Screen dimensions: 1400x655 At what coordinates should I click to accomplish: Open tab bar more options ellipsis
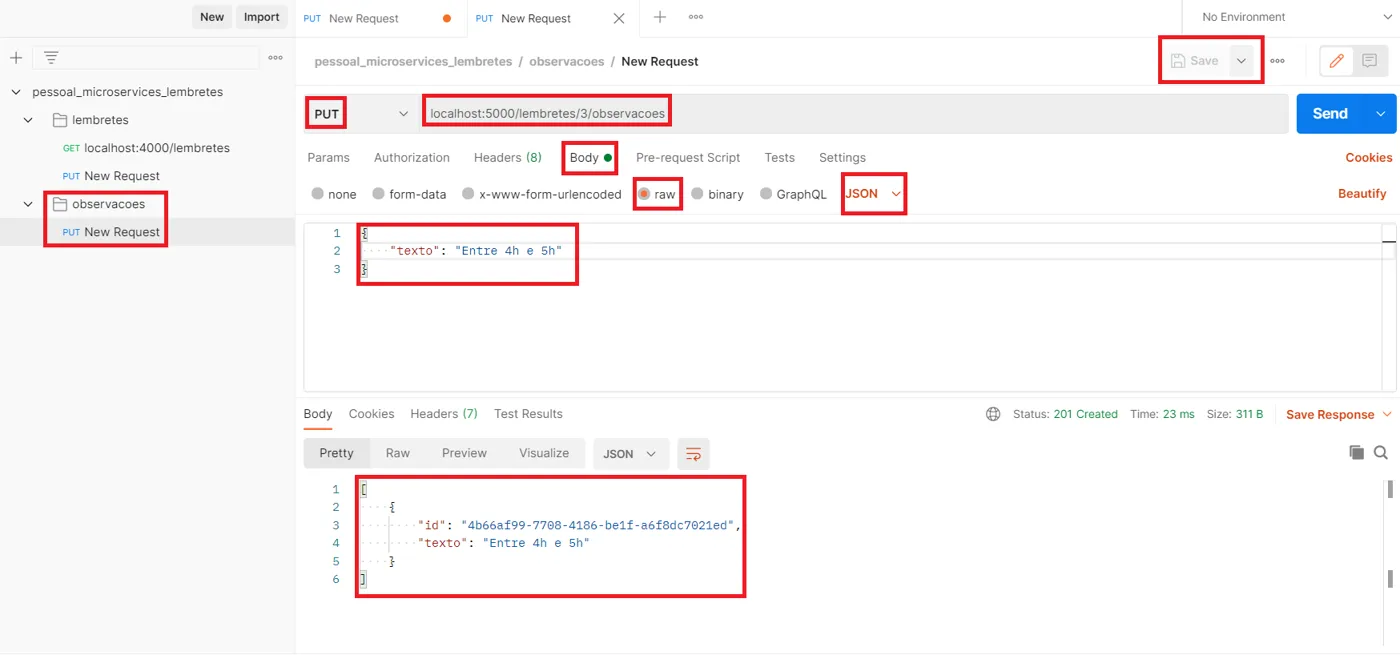coord(696,17)
